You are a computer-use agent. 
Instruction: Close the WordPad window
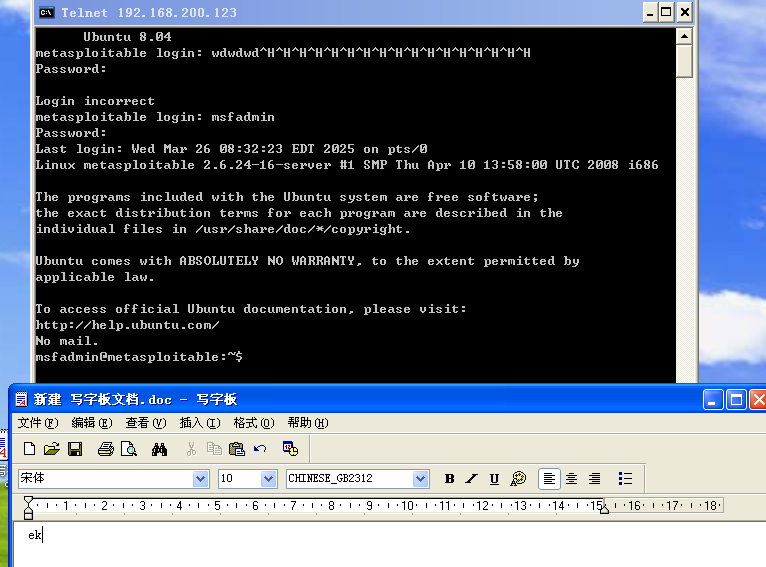(x=758, y=400)
